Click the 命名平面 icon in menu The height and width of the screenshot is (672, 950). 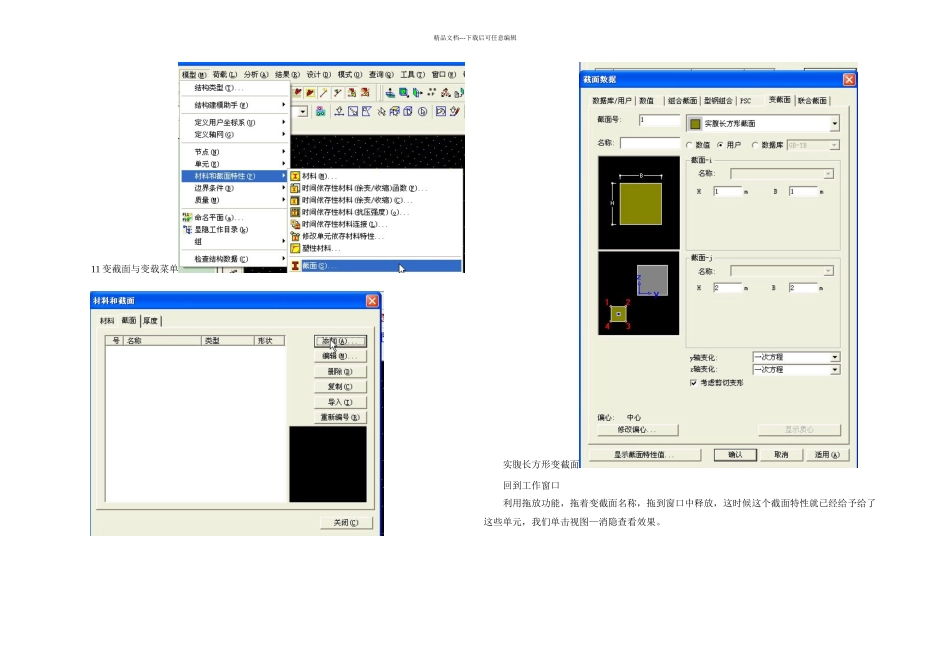[x=187, y=217]
